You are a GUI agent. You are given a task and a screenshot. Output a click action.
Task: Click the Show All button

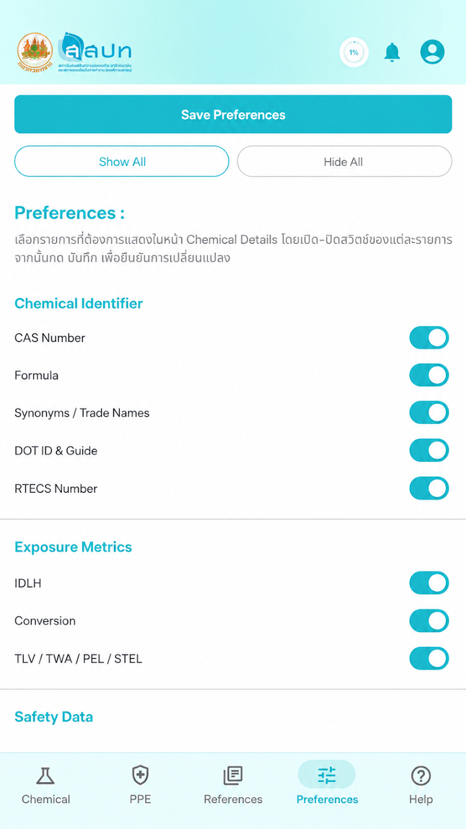pyautogui.click(x=122, y=161)
